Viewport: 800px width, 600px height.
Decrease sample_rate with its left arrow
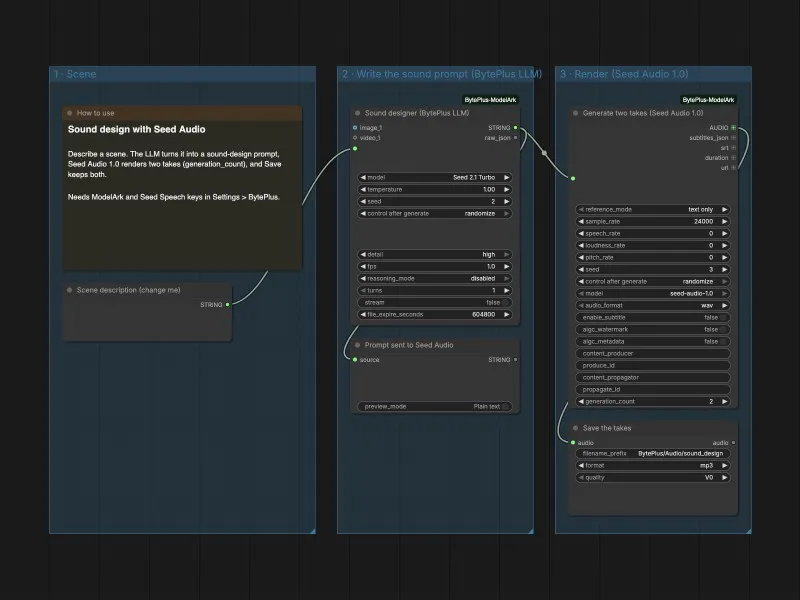pos(581,222)
